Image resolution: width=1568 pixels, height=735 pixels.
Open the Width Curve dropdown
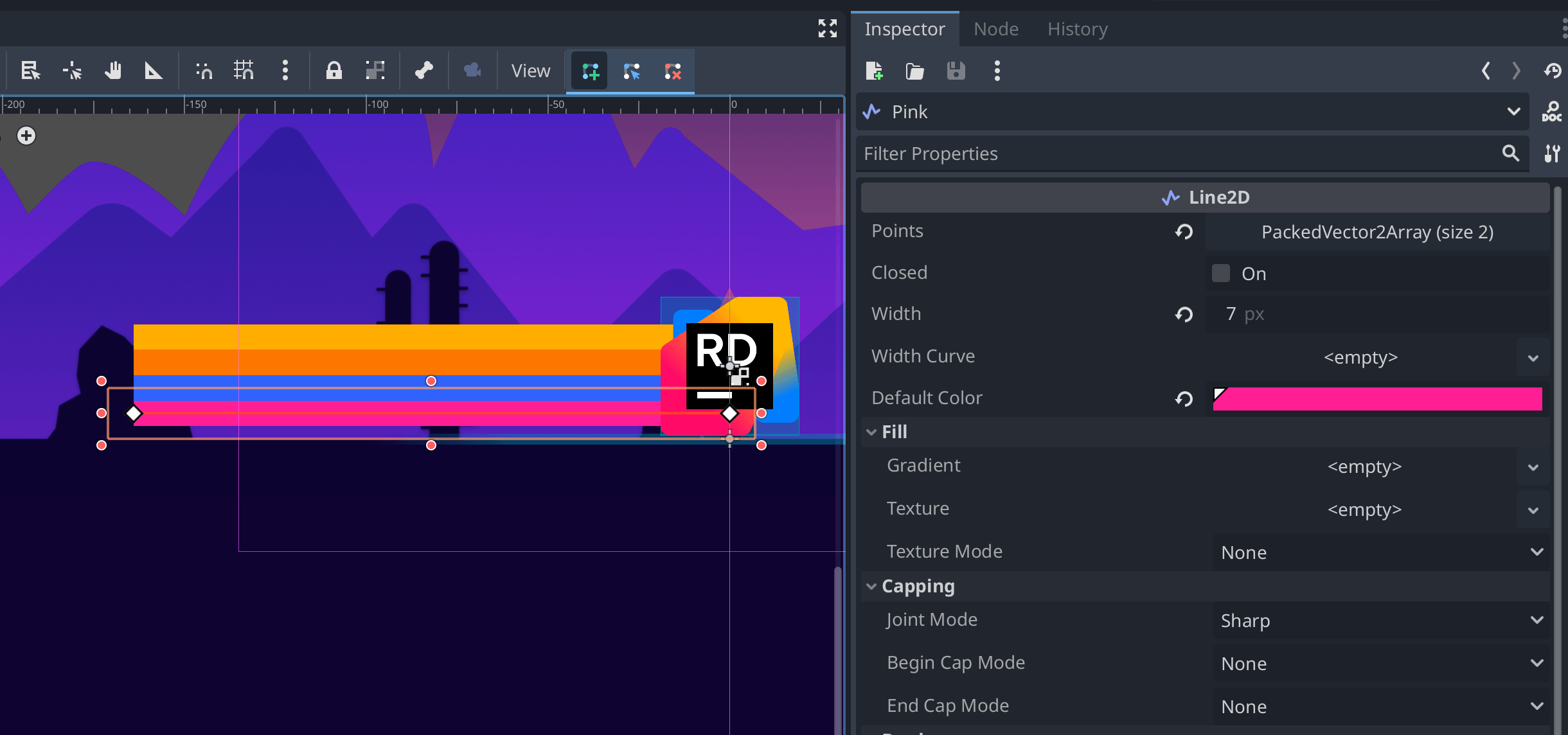(1533, 358)
